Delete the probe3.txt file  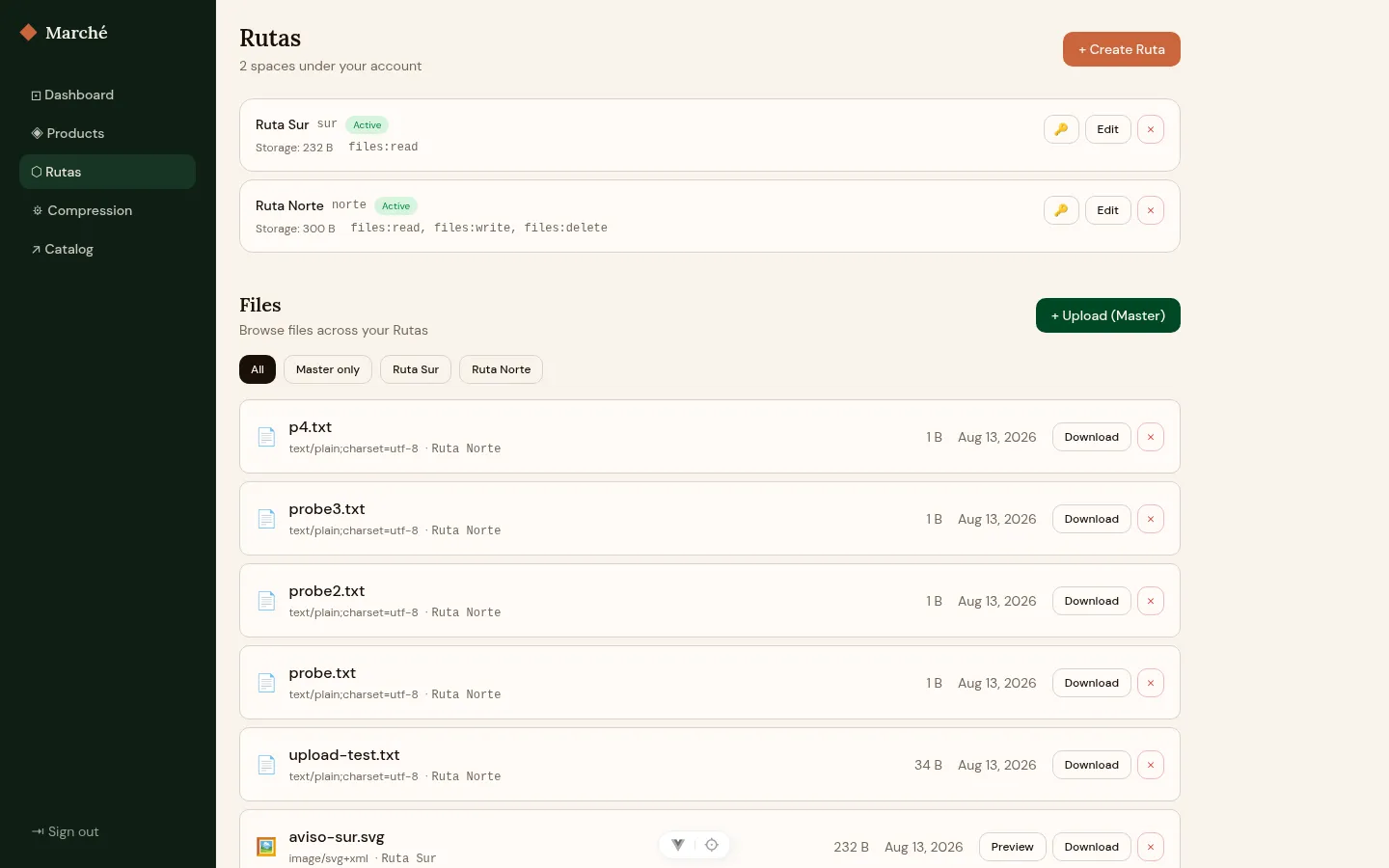coord(1150,519)
